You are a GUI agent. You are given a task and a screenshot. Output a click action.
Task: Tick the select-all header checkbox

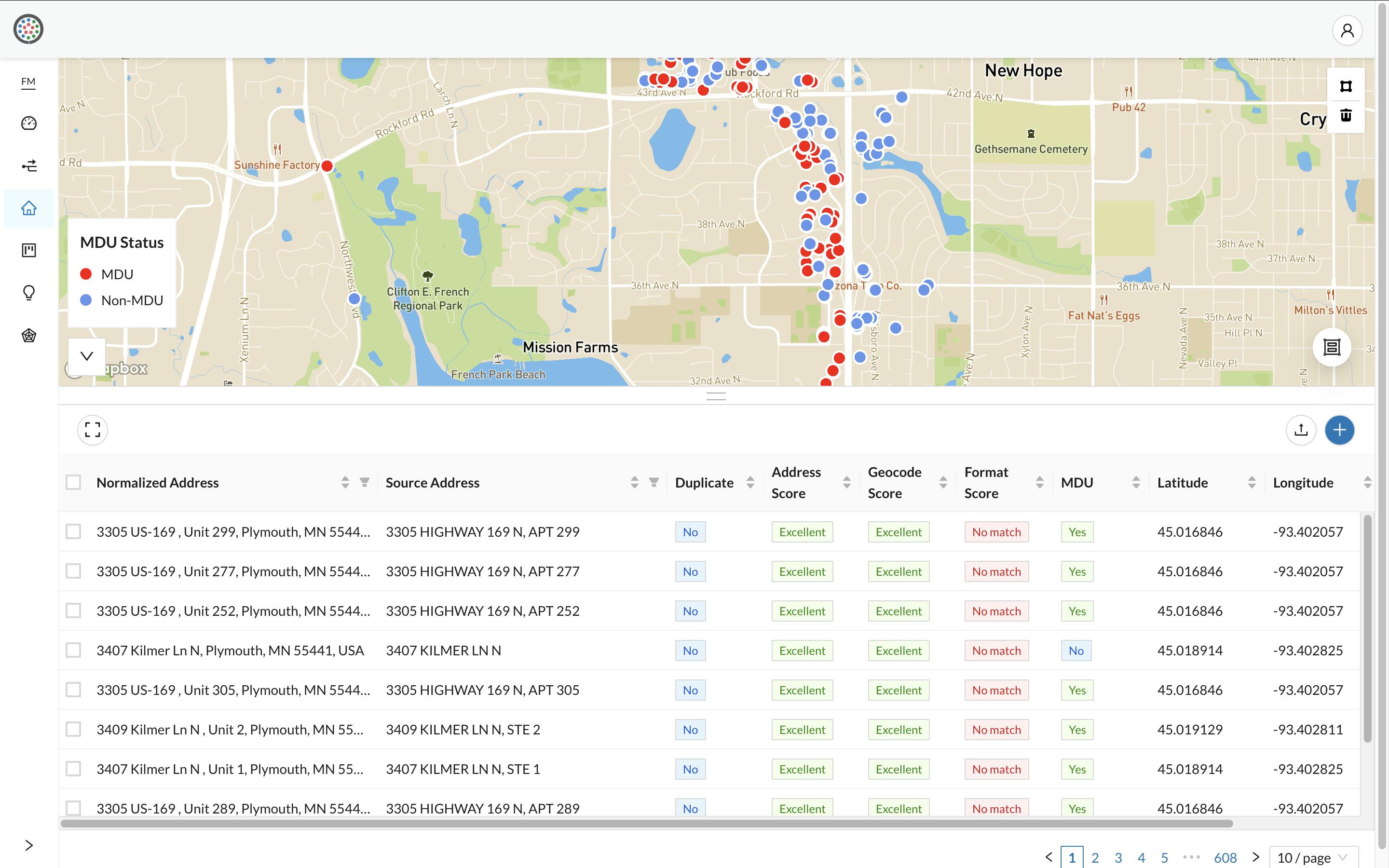pyautogui.click(x=73, y=482)
